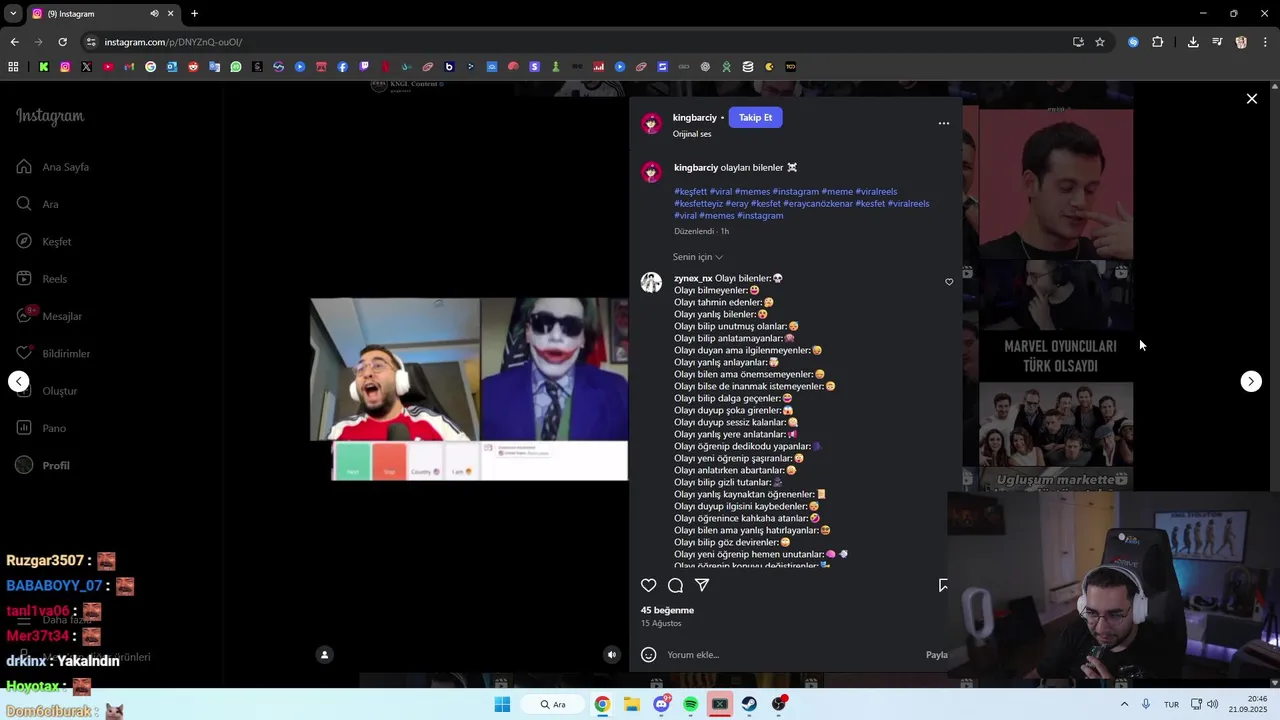Go to next post arrow

[x=1251, y=381]
